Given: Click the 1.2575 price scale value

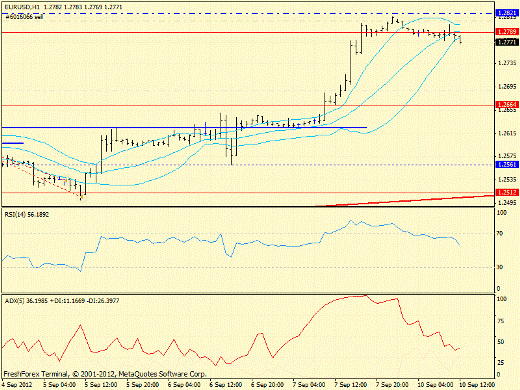Looking at the screenshot, I should coord(507,156).
